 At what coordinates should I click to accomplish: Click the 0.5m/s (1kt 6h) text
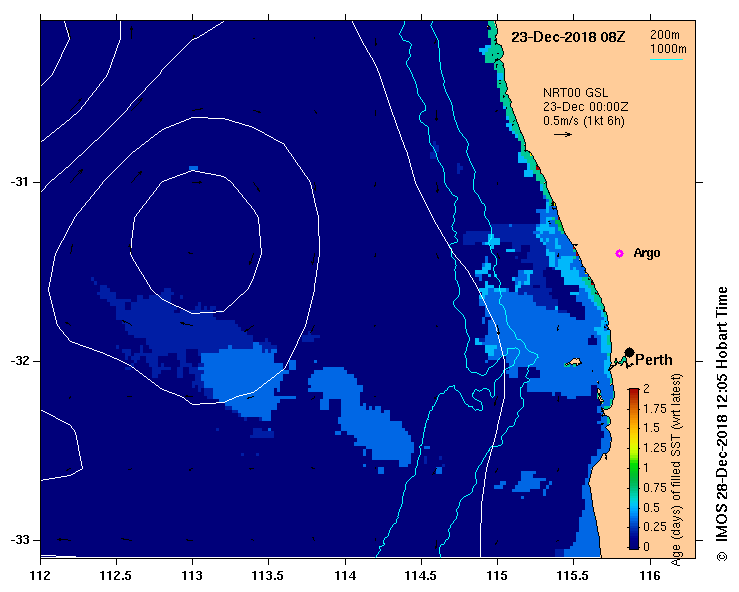pyautogui.click(x=583, y=121)
